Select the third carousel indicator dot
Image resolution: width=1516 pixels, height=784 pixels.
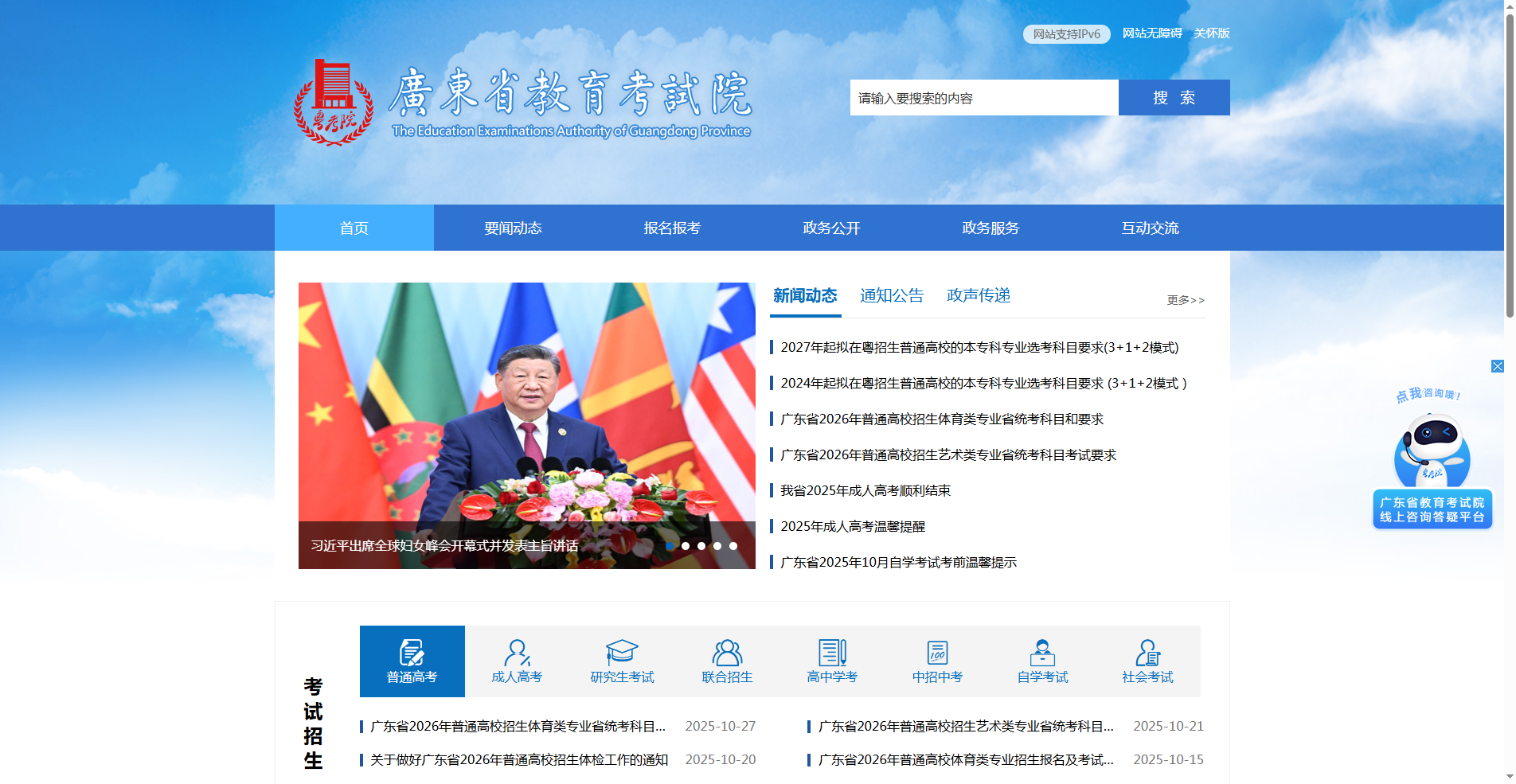(x=701, y=546)
